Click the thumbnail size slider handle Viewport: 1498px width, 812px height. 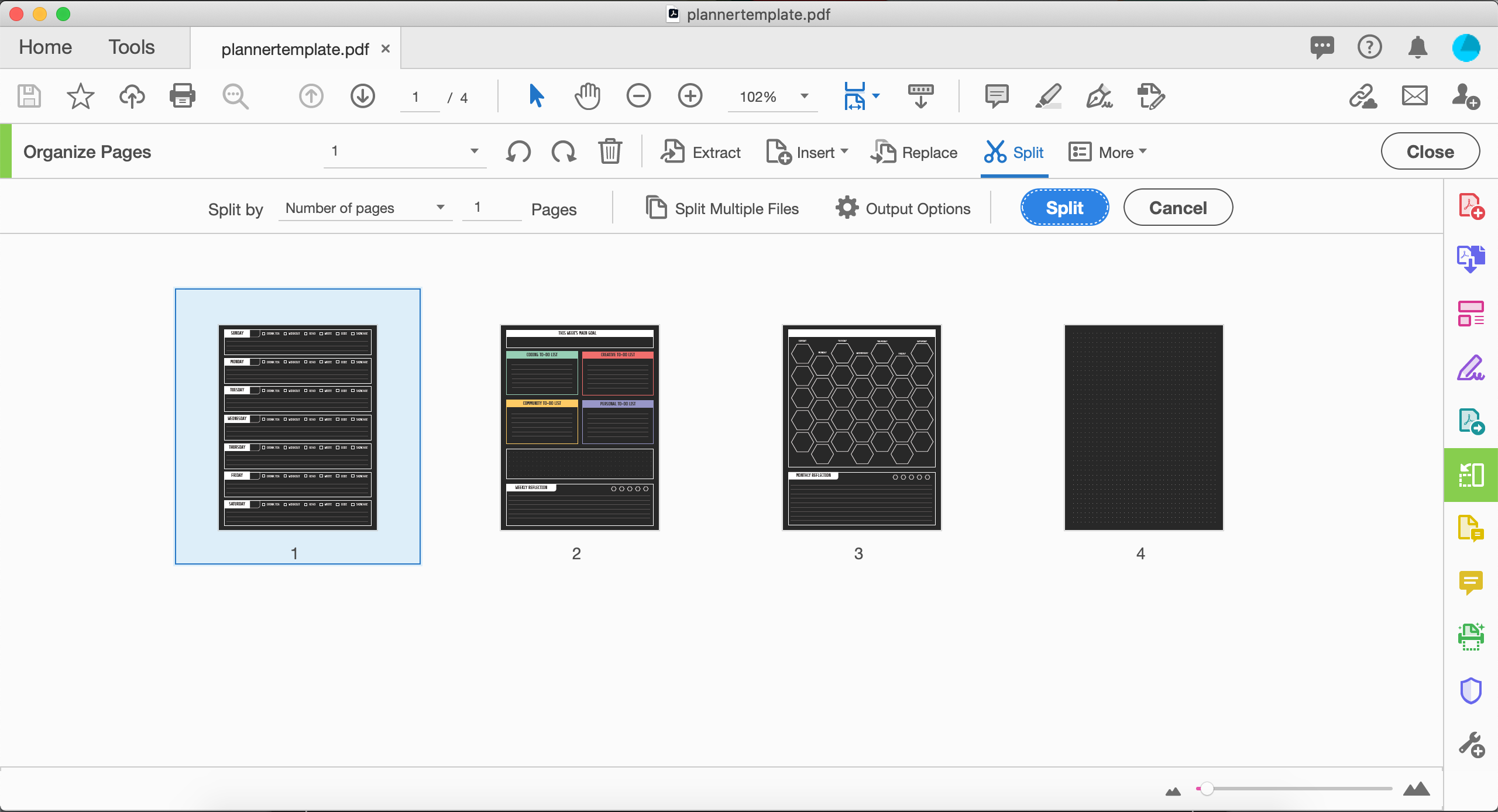coord(1206,789)
